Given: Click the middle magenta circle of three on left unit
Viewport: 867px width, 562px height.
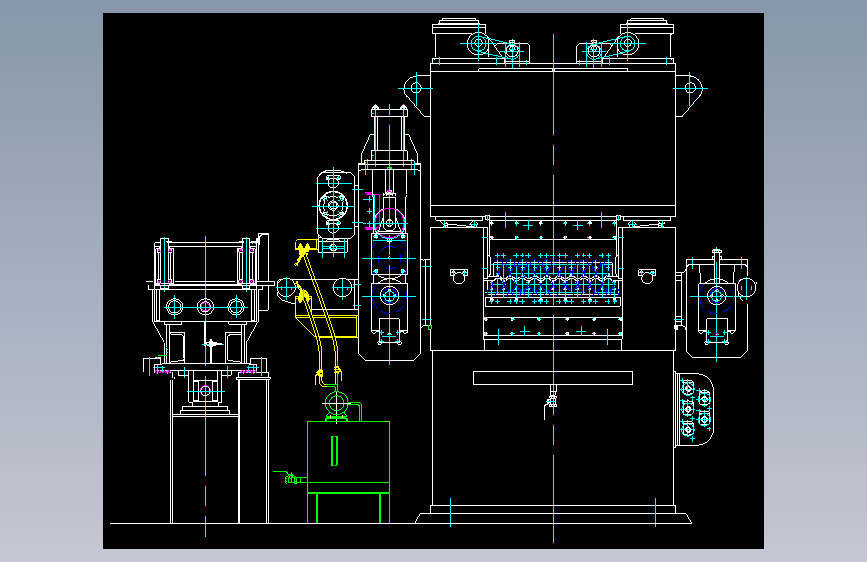Looking at the screenshot, I should (205, 306).
